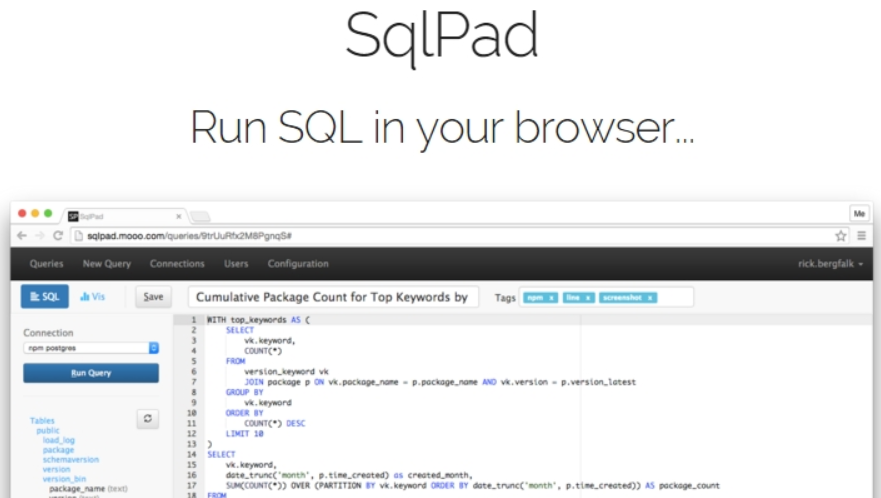This screenshot has width=881, height=498.
Task: Bookmark page with the star icon
Action: pos(841,236)
